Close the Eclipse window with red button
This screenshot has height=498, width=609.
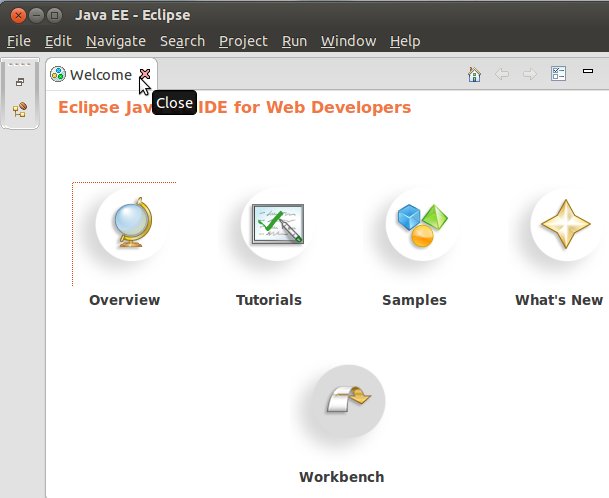(18, 15)
